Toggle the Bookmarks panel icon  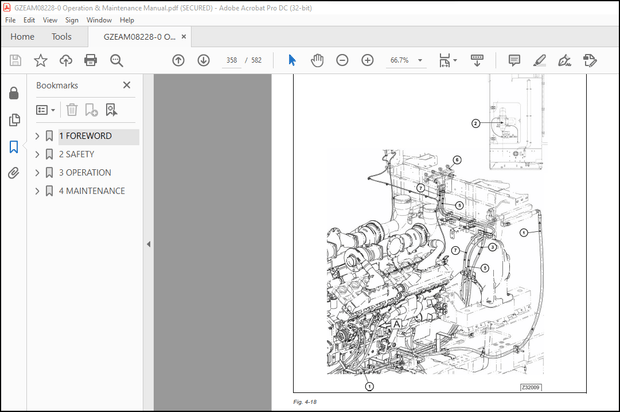tap(14, 147)
